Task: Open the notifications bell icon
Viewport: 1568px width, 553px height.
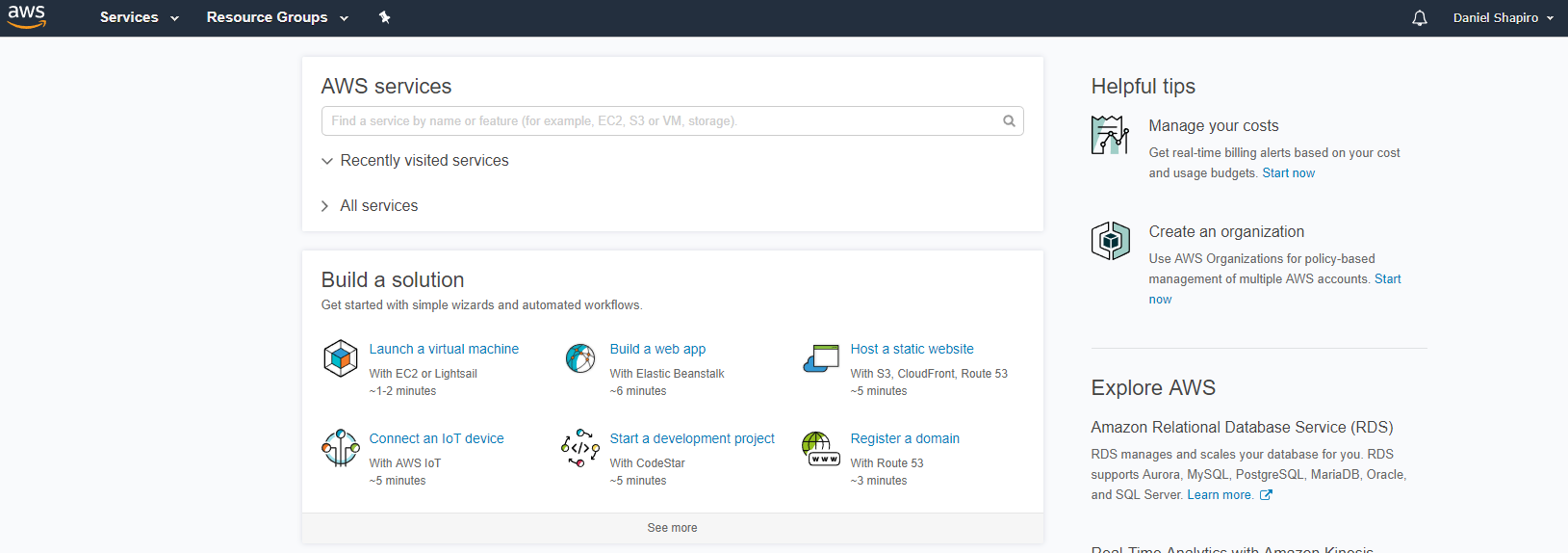Action: (x=1419, y=18)
